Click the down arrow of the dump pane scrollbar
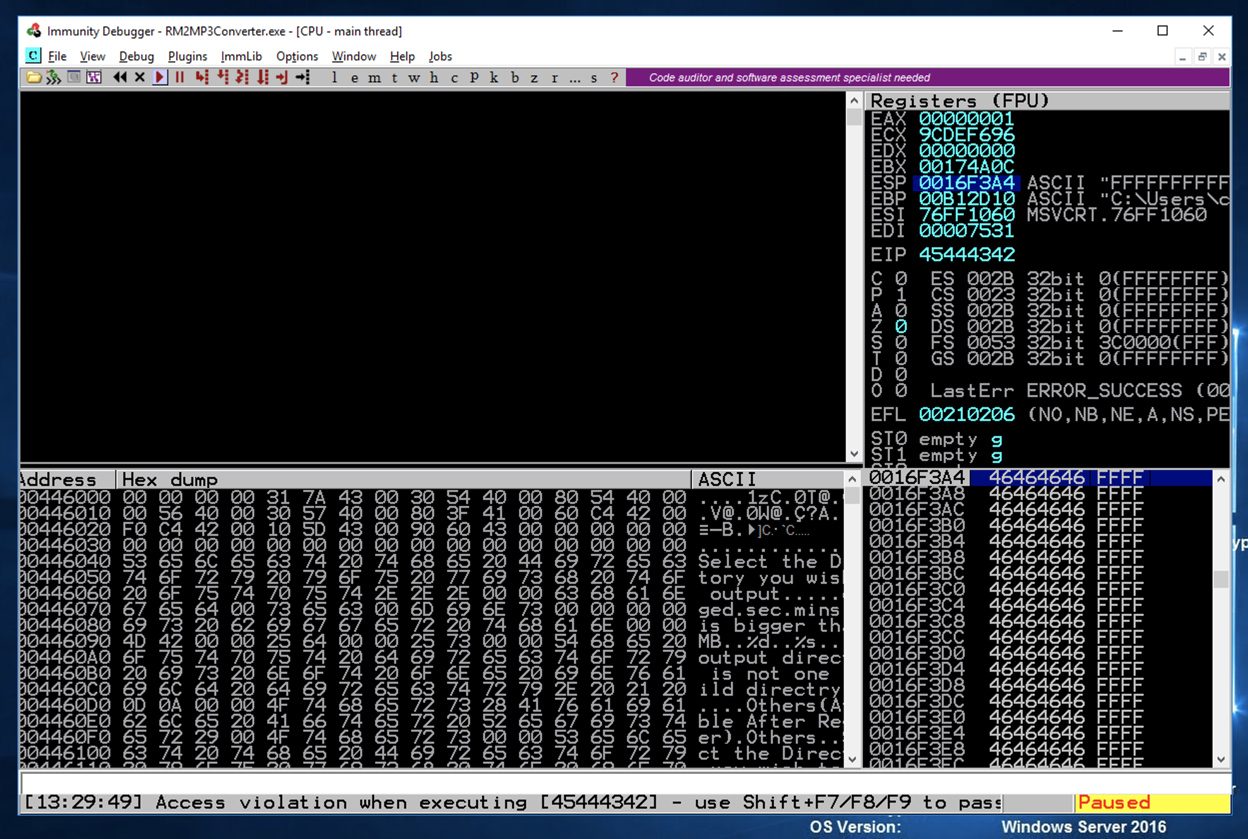 pyautogui.click(x=854, y=759)
